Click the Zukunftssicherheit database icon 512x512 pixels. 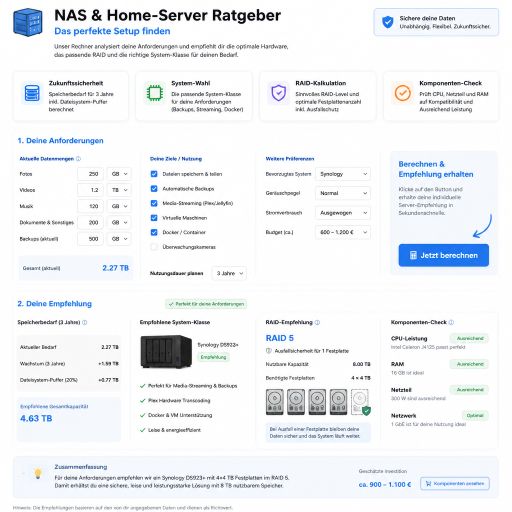(x=32, y=93)
